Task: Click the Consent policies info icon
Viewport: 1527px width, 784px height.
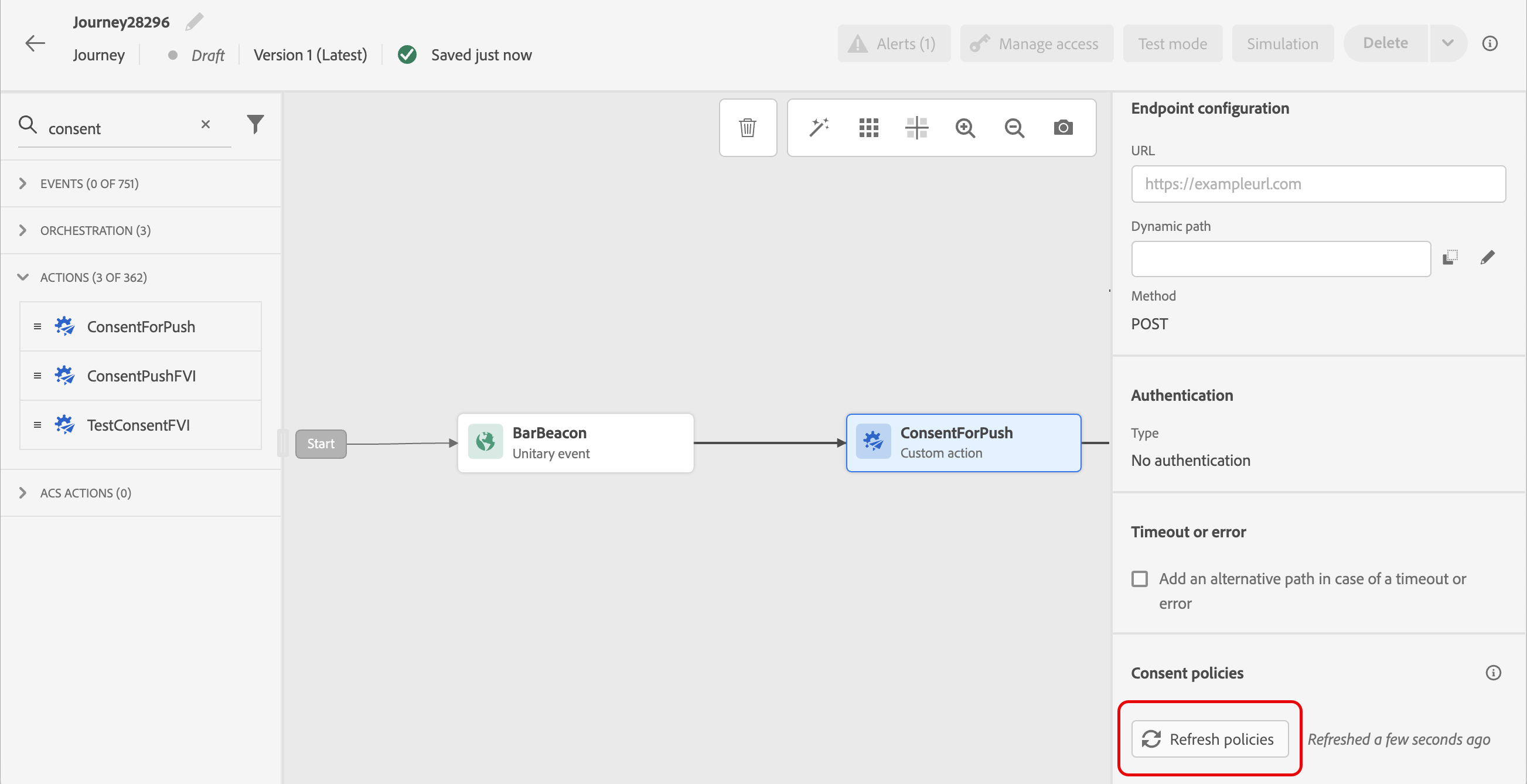Action: (1492, 673)
